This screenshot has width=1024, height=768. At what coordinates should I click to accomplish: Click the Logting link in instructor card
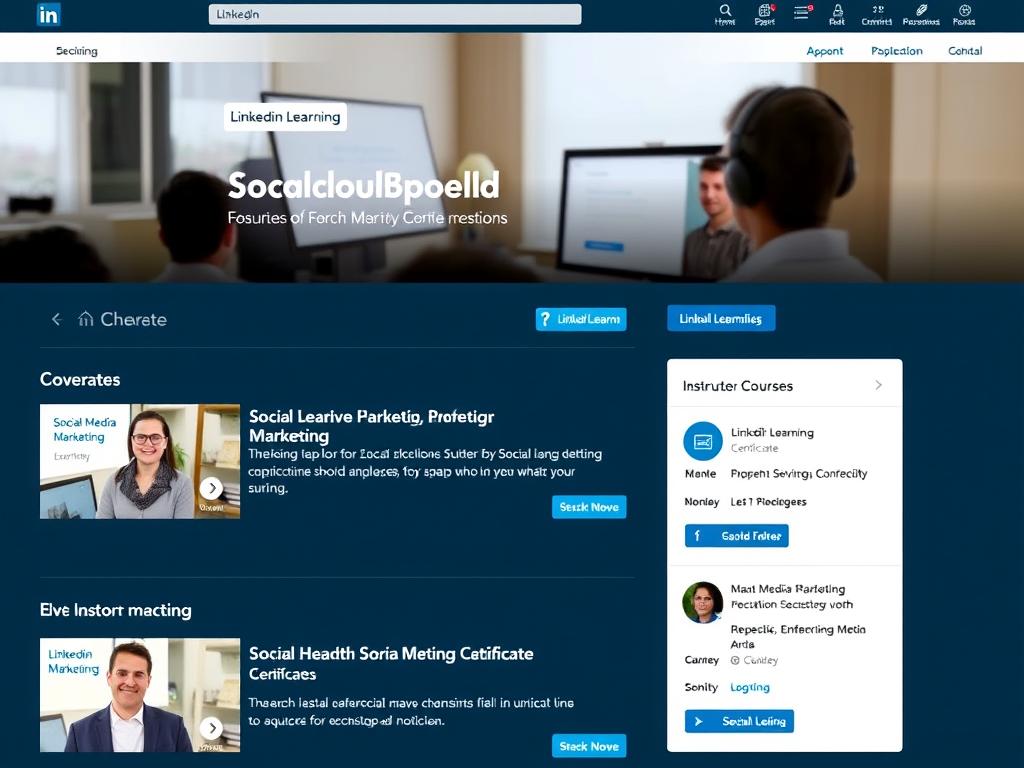pyautogui.click(x=750, y=687)
